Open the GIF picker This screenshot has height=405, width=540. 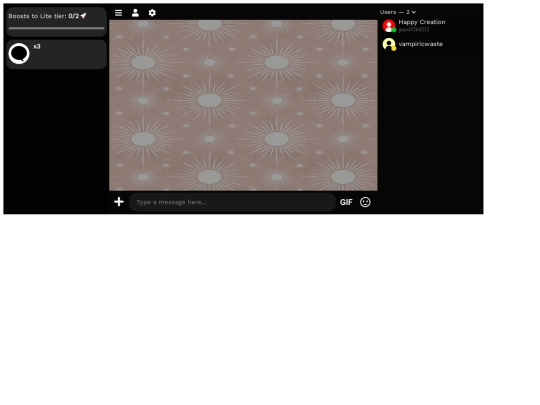346,202
